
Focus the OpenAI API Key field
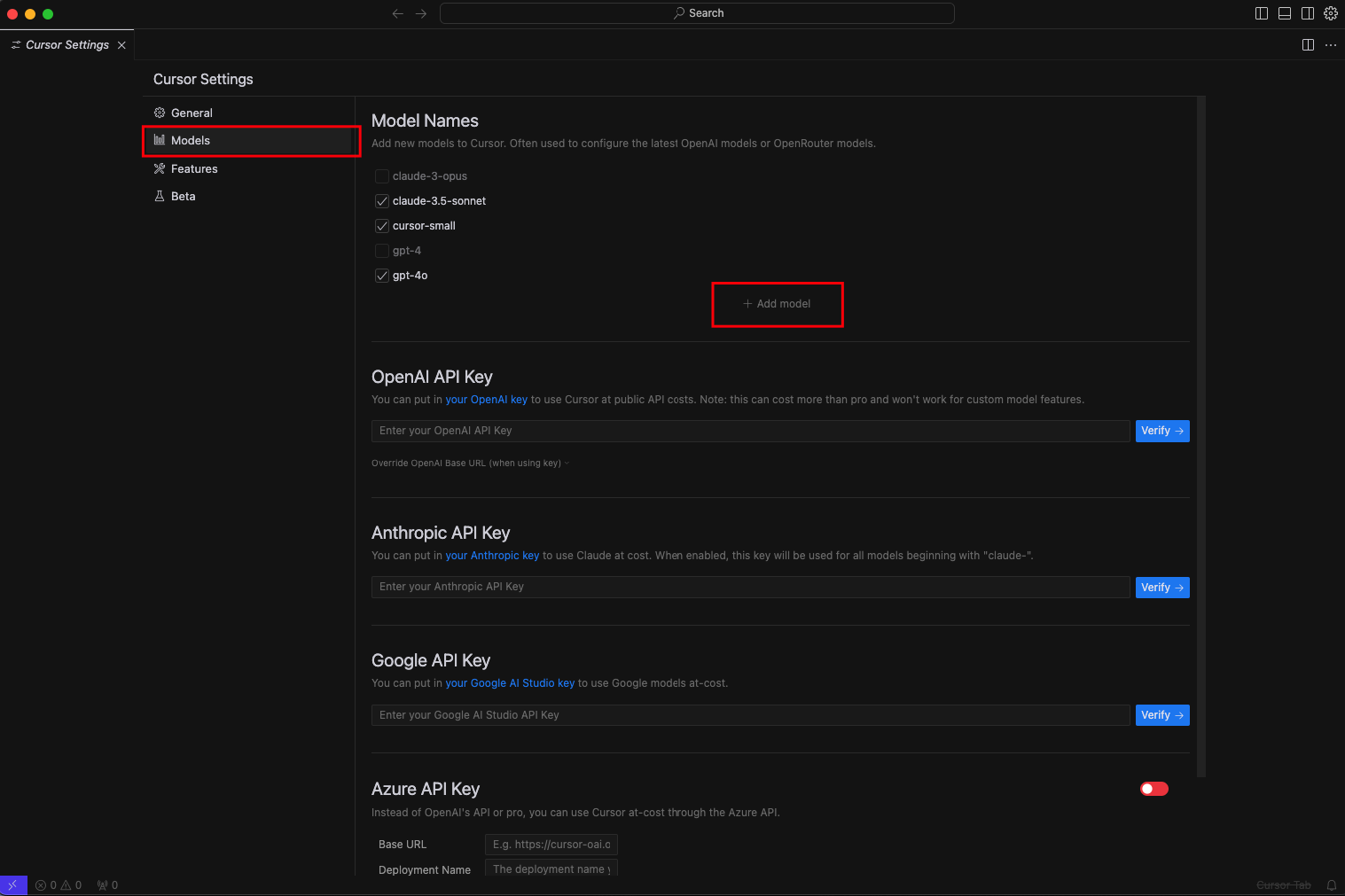tap(751, 431)
